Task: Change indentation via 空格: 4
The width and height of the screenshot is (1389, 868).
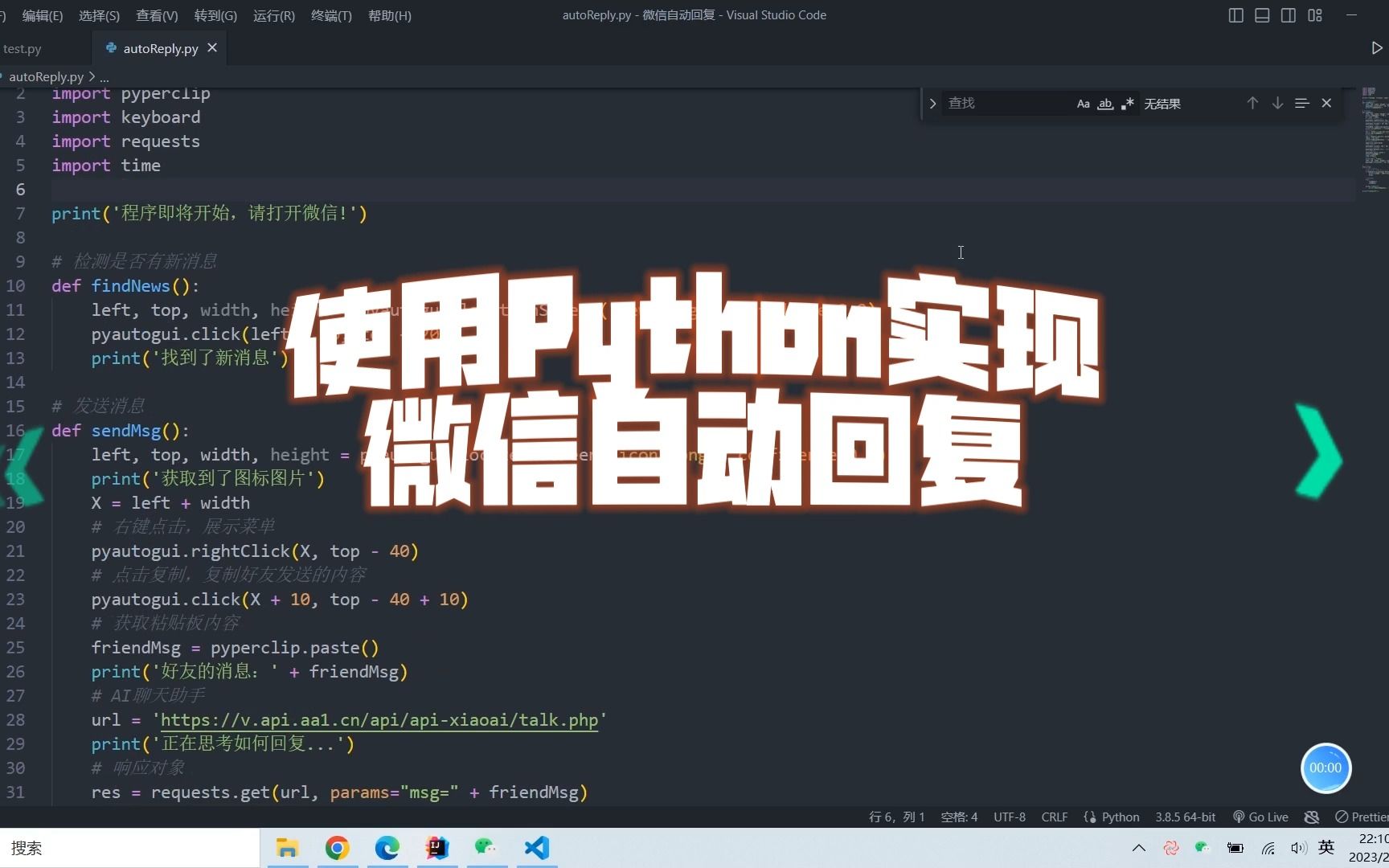Action: (959, 817)
